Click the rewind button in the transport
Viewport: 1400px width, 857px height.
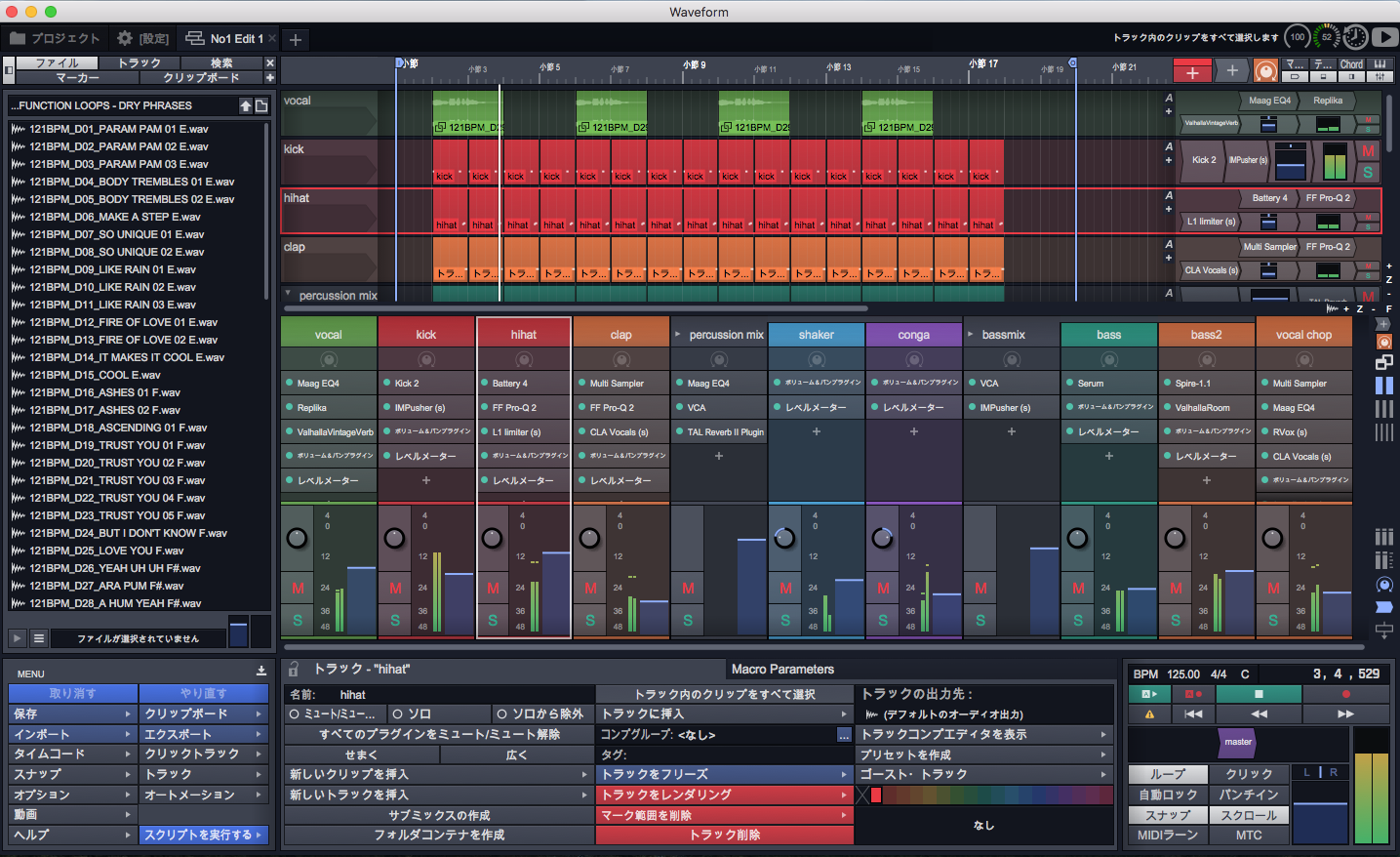(x=1259, y=714)
